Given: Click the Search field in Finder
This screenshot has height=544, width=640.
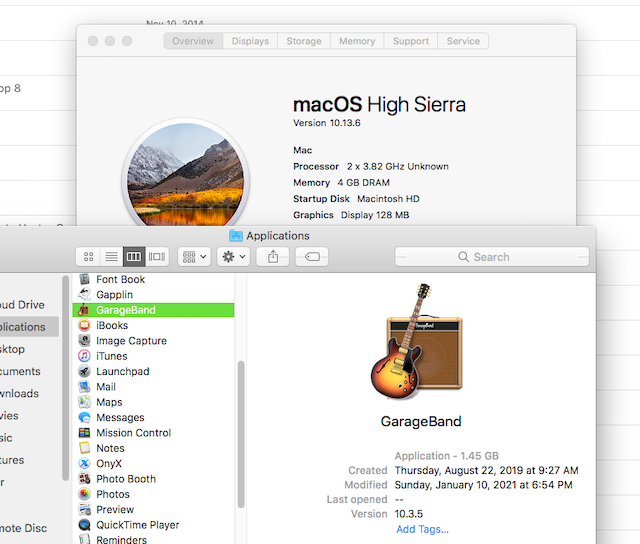Looking at the screenshot, I should pos(490,257).
